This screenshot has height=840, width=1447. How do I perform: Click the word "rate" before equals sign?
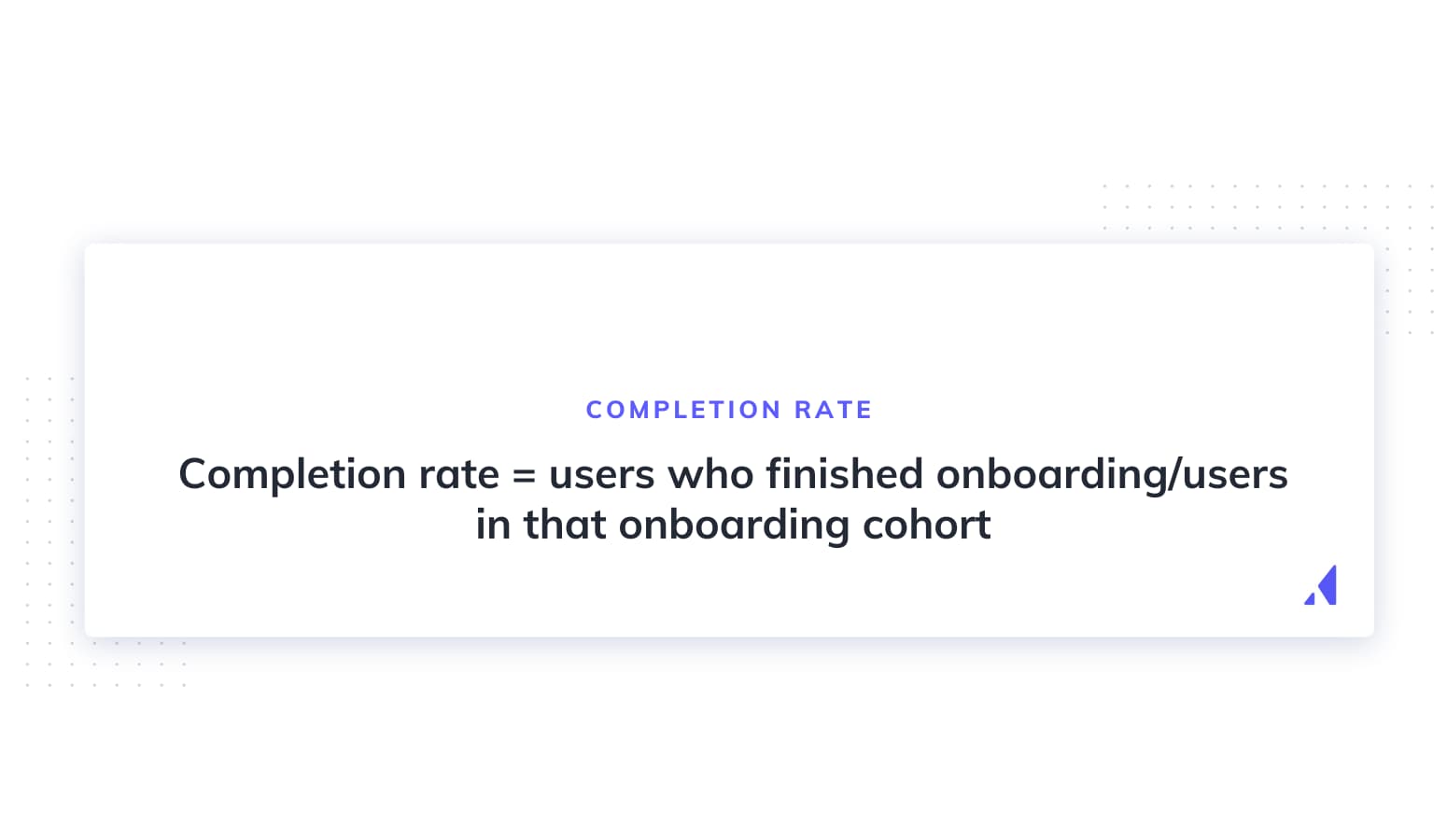tap(458, 475)
